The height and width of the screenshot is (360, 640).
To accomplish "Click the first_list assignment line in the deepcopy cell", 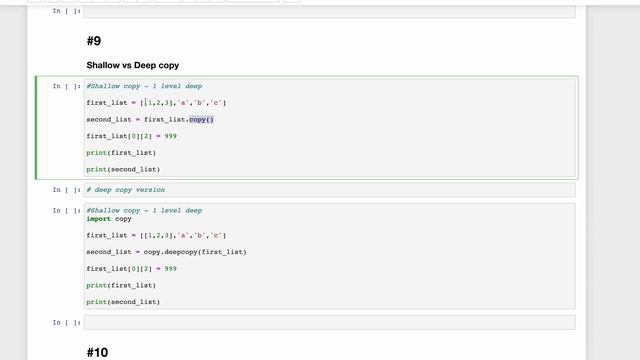I will point(156,235).
